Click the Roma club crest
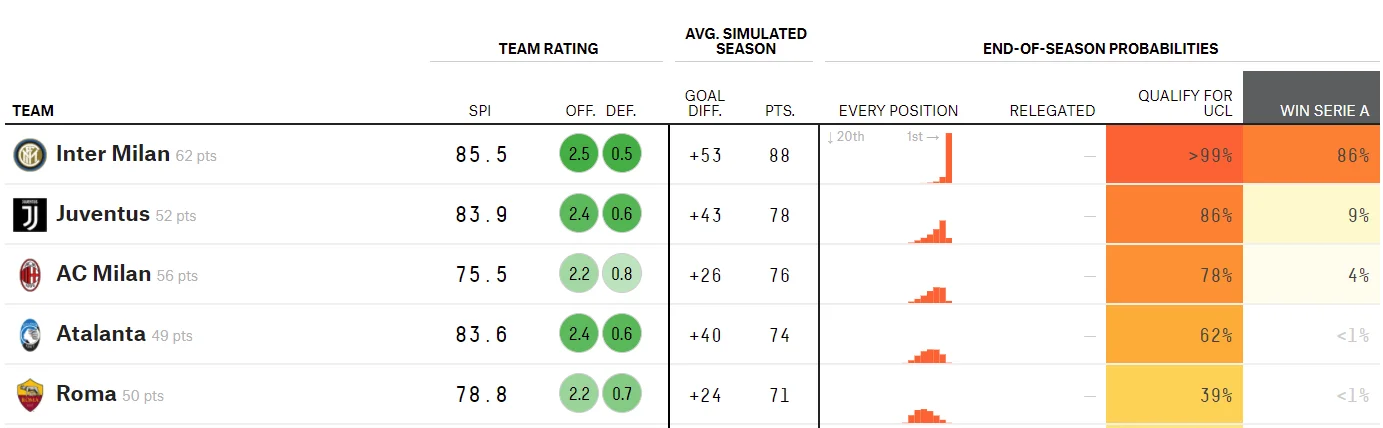1383x428 pixels. pos(30,395)
